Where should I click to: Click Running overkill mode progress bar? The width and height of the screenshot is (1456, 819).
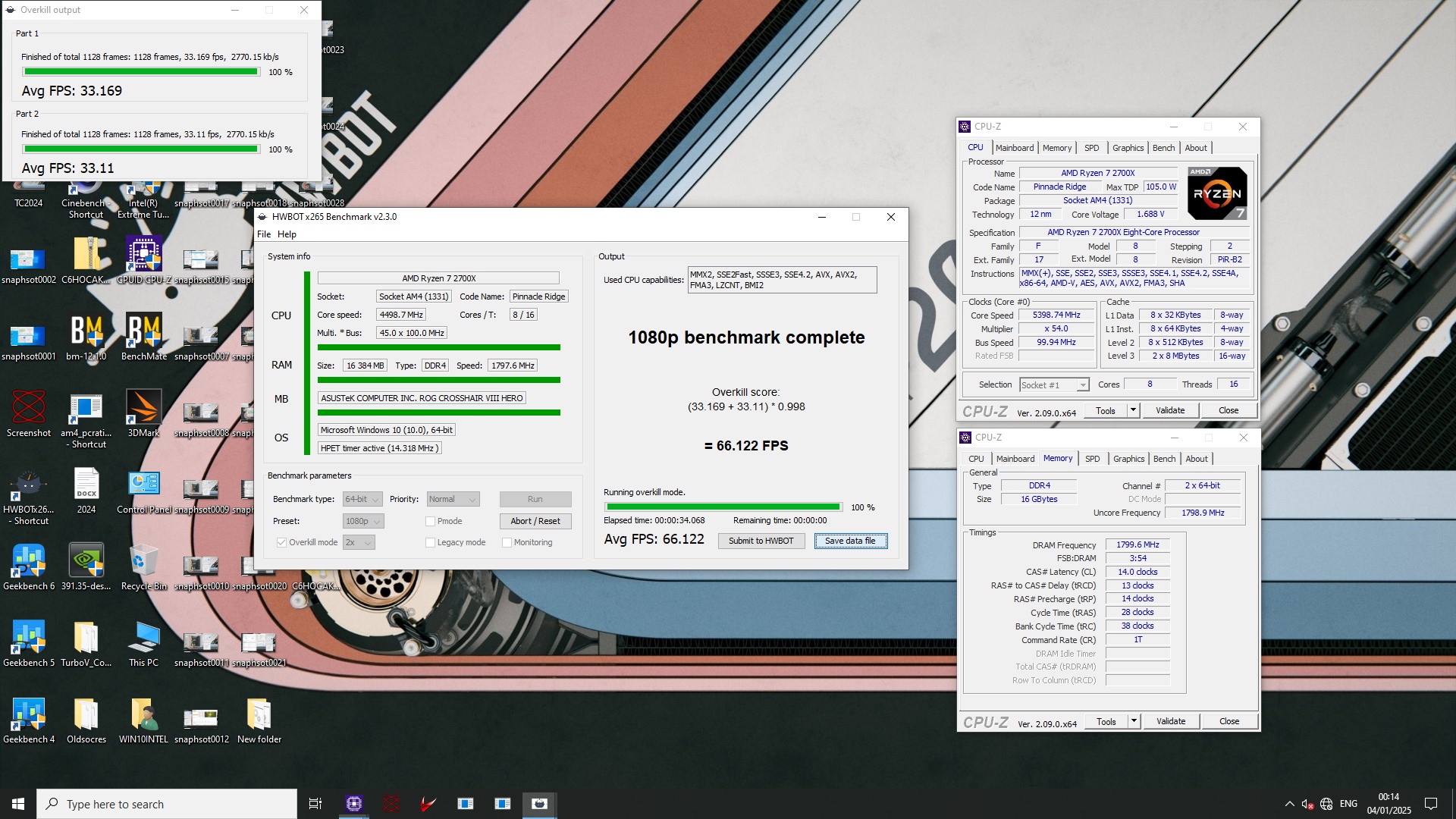coord(723,507)
